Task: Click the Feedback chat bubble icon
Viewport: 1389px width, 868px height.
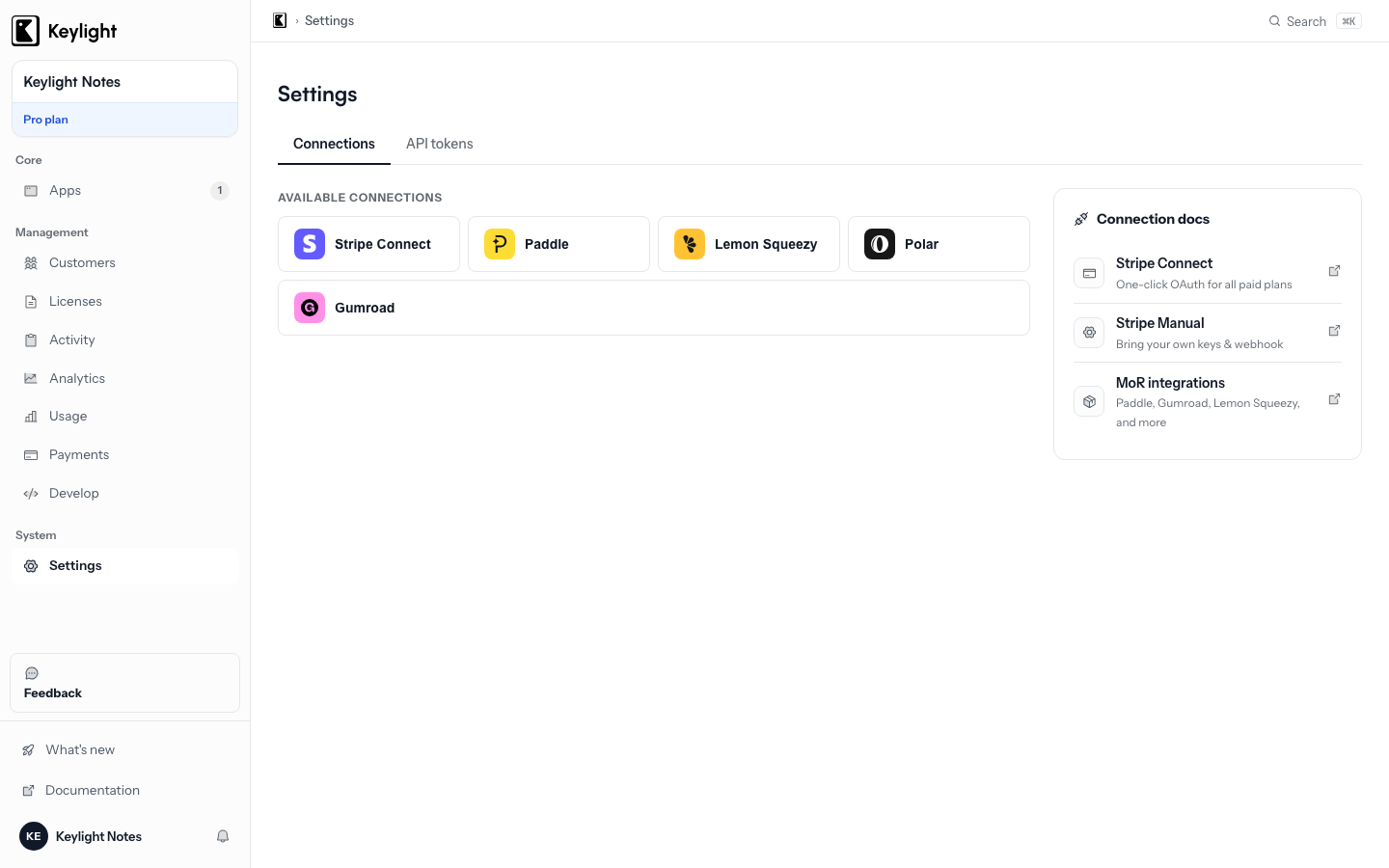Action: point(32,673)
